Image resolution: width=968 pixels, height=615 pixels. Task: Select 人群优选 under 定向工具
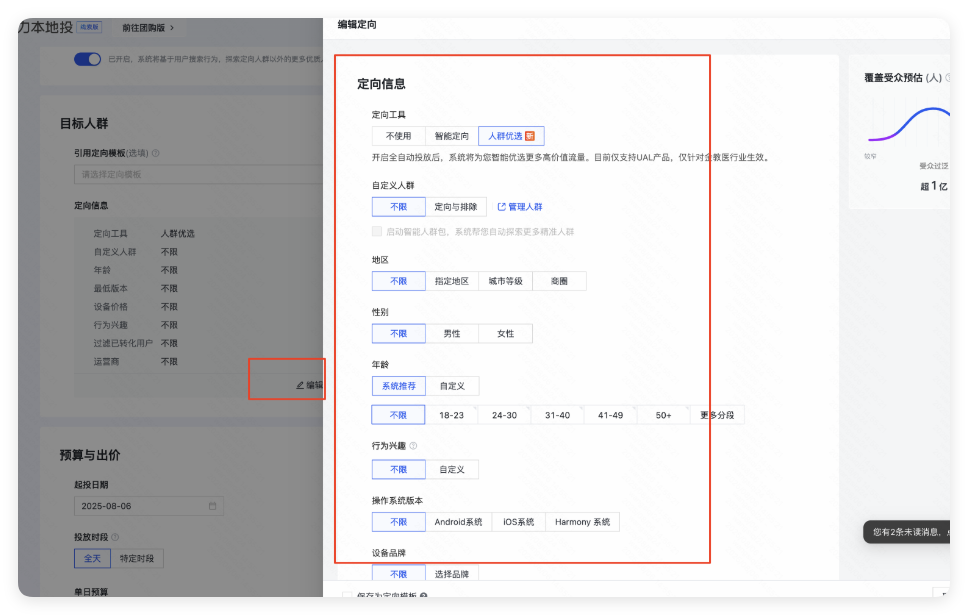pyautogui.click(x=511, y=136)
